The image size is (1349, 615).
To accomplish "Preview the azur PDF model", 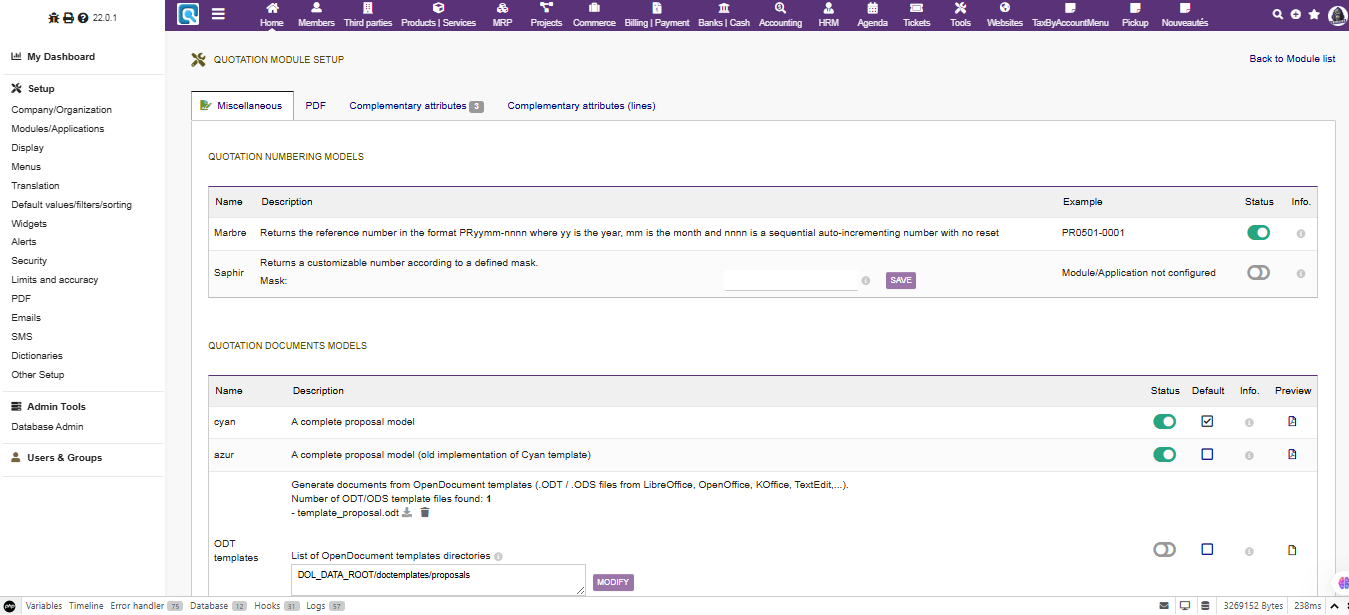I will coord(1292,455).
